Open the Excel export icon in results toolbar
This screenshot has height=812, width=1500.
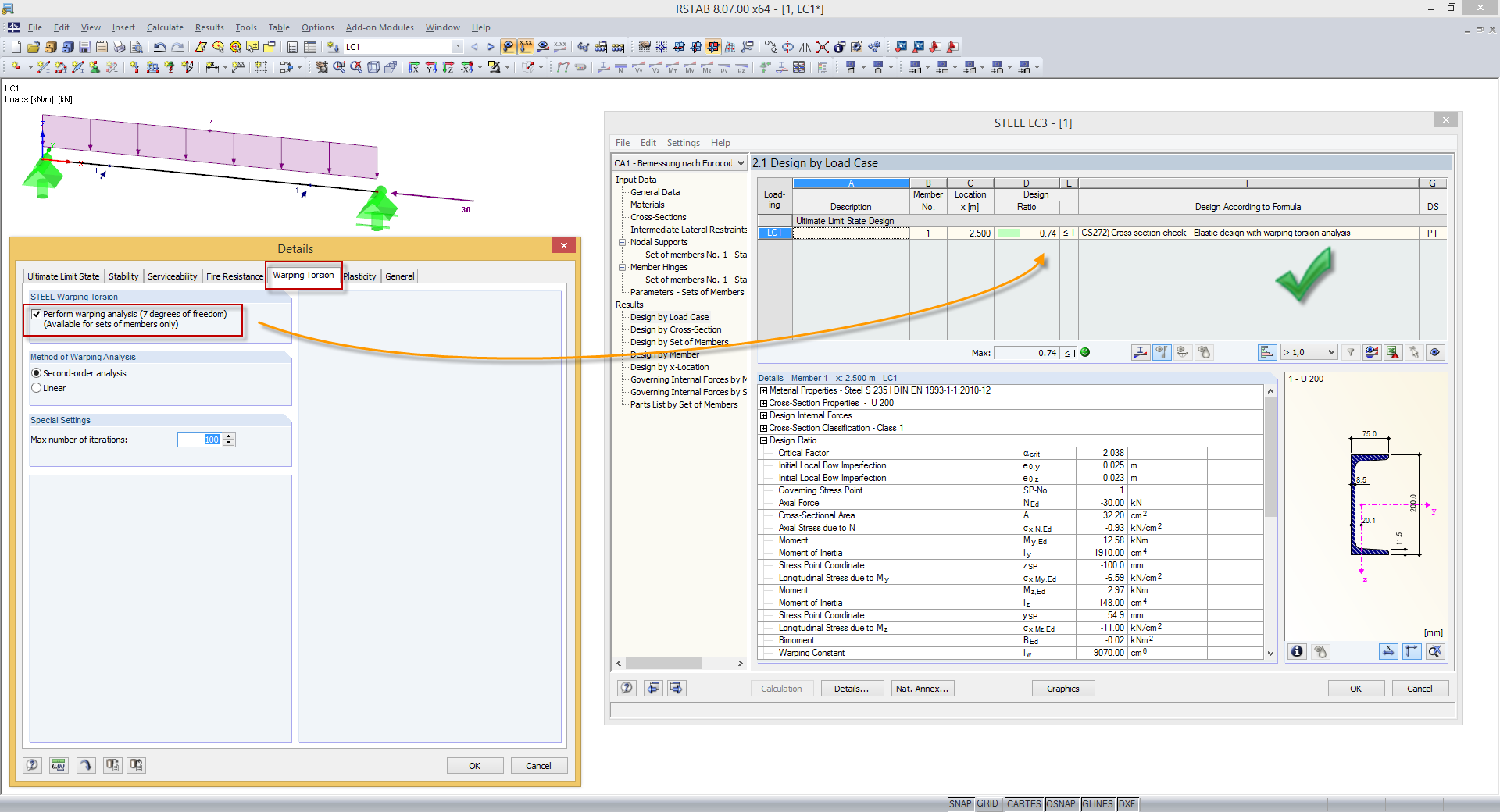[x=1393, y=352]
